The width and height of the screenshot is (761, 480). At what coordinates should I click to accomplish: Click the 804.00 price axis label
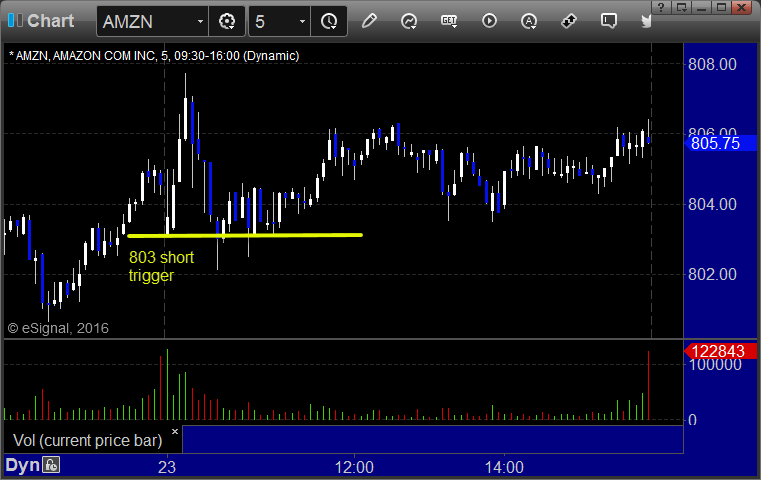tap(712, 204)
